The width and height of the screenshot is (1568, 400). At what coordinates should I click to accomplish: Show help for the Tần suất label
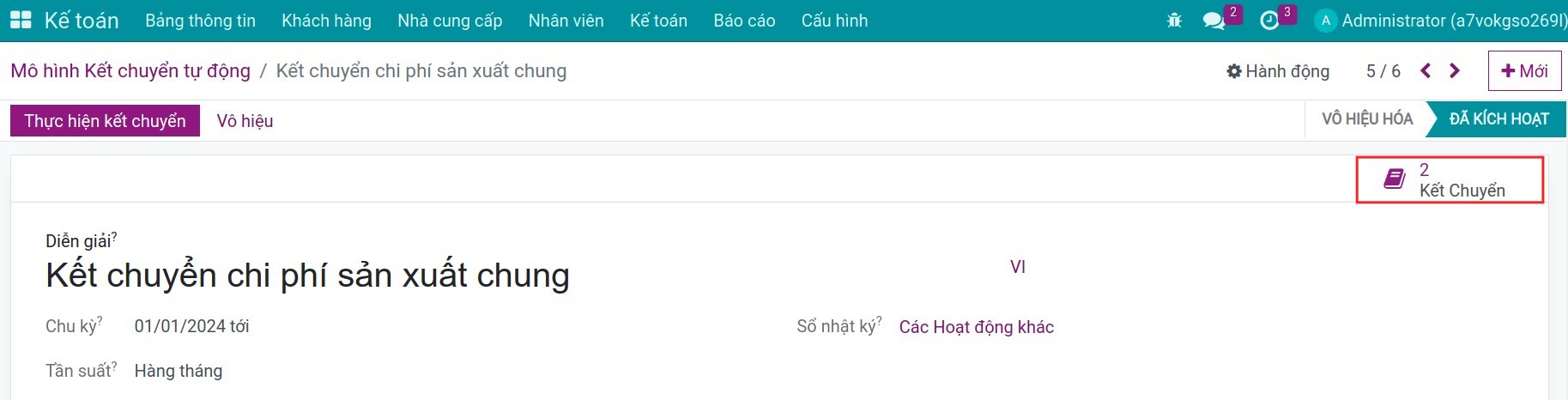click(114, 365)
